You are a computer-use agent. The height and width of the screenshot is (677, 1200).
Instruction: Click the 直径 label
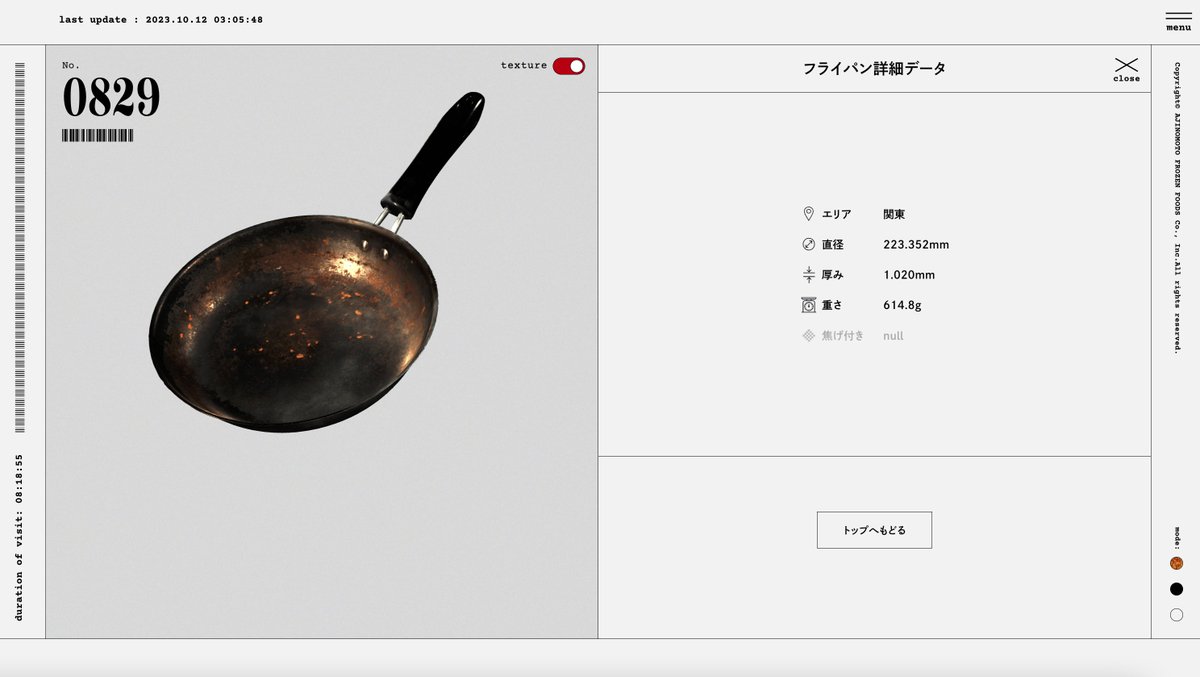[x=833, y=245]
